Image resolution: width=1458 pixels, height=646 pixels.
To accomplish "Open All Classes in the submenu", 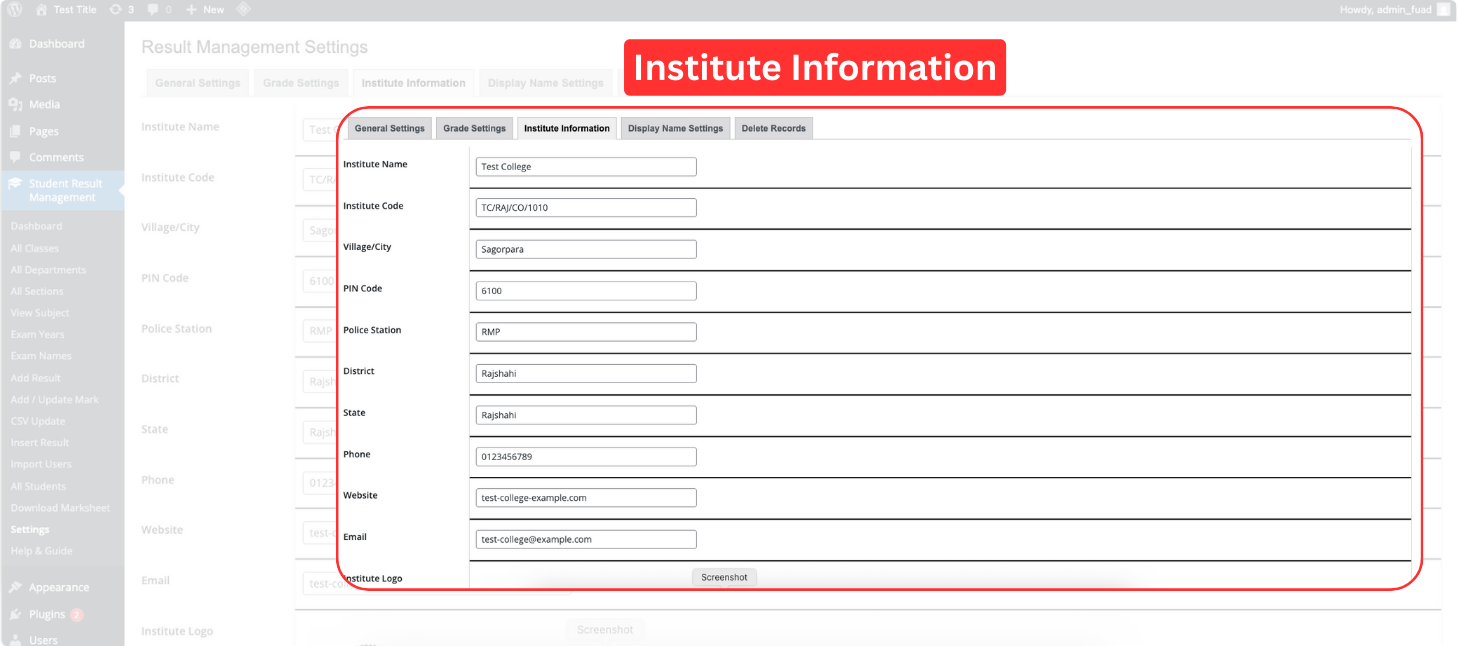I will (x=35, y=248).
